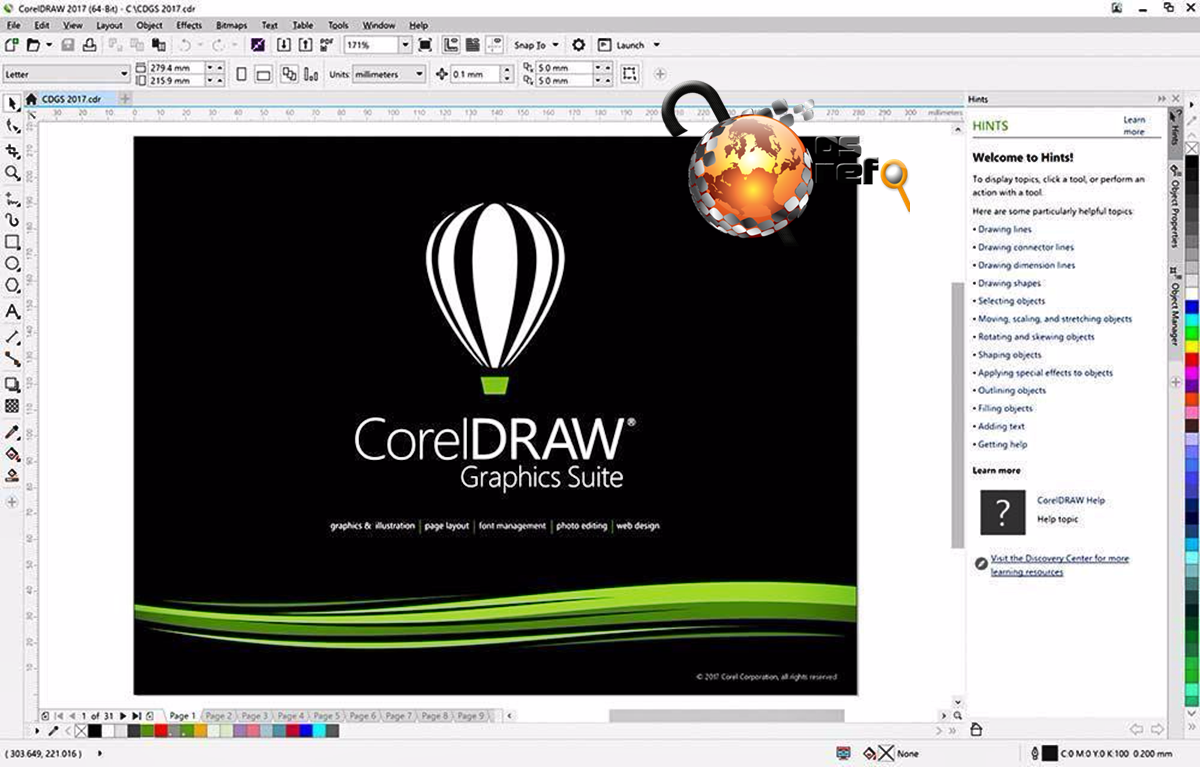This screenshot has height=767, width=1200.
Task: Switch to the Page 2 tab
Action: click(x=218, y=716)
